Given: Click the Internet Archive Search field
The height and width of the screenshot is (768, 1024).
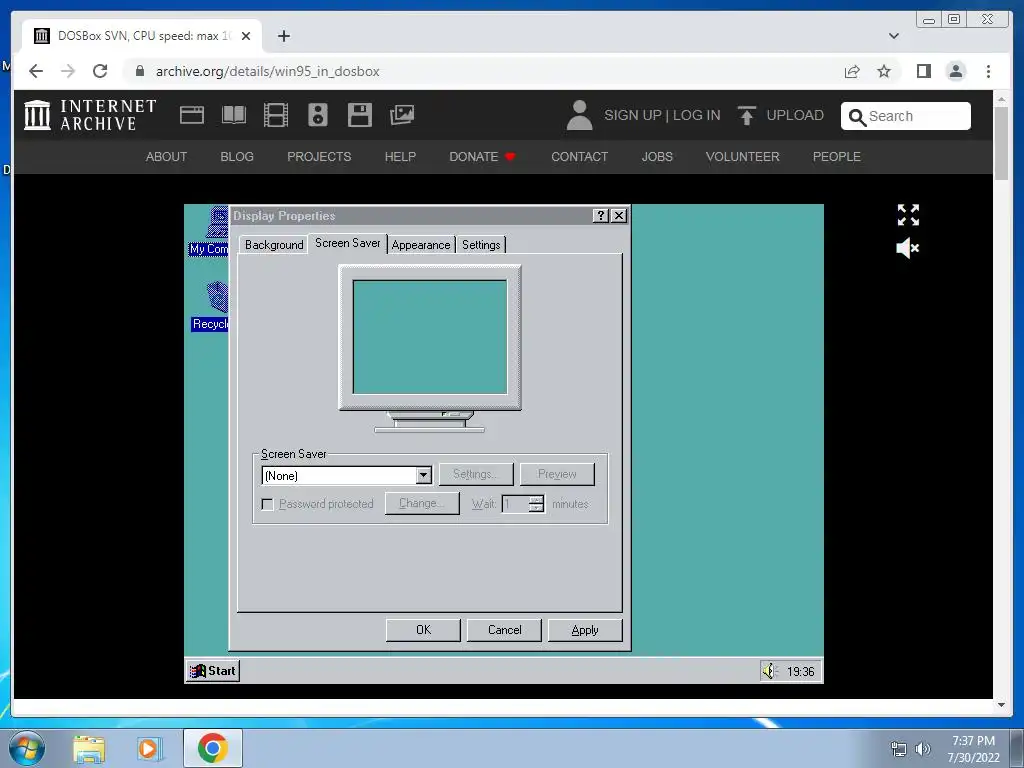Looking at the screenshot, I should [x=905, y=116].
